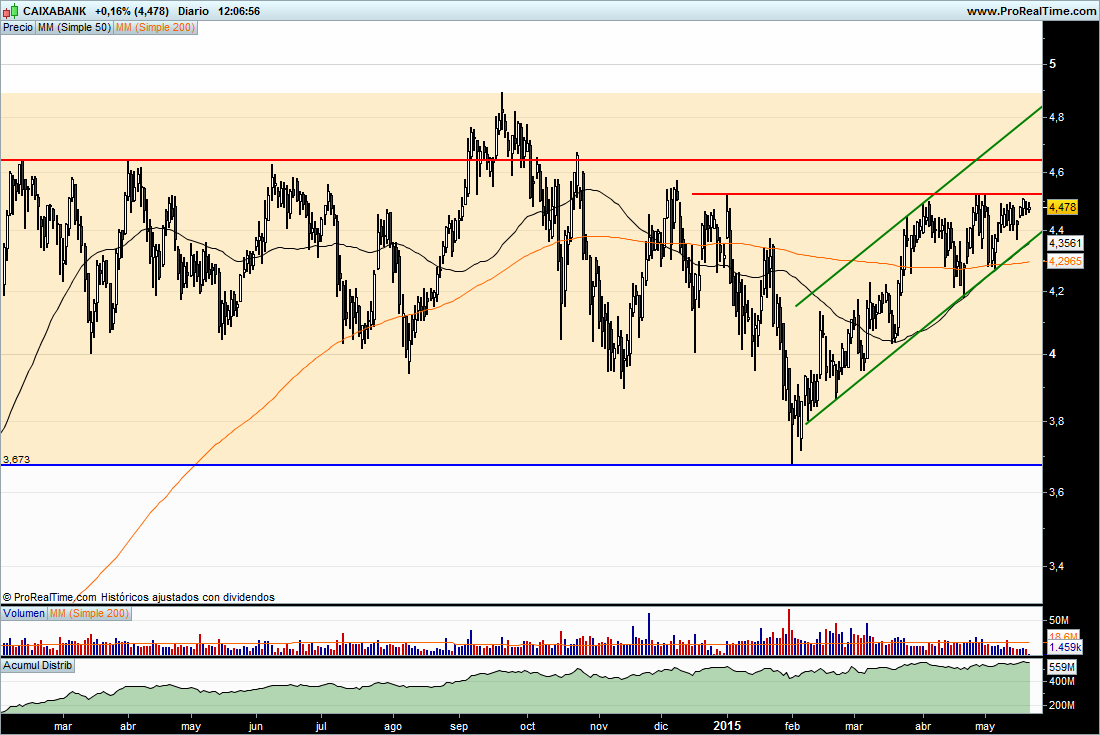This screenshot has width=1100, height=735.
Task: Select the Volumen panel label
Action: pyautogui.click(x=24, y=613)
